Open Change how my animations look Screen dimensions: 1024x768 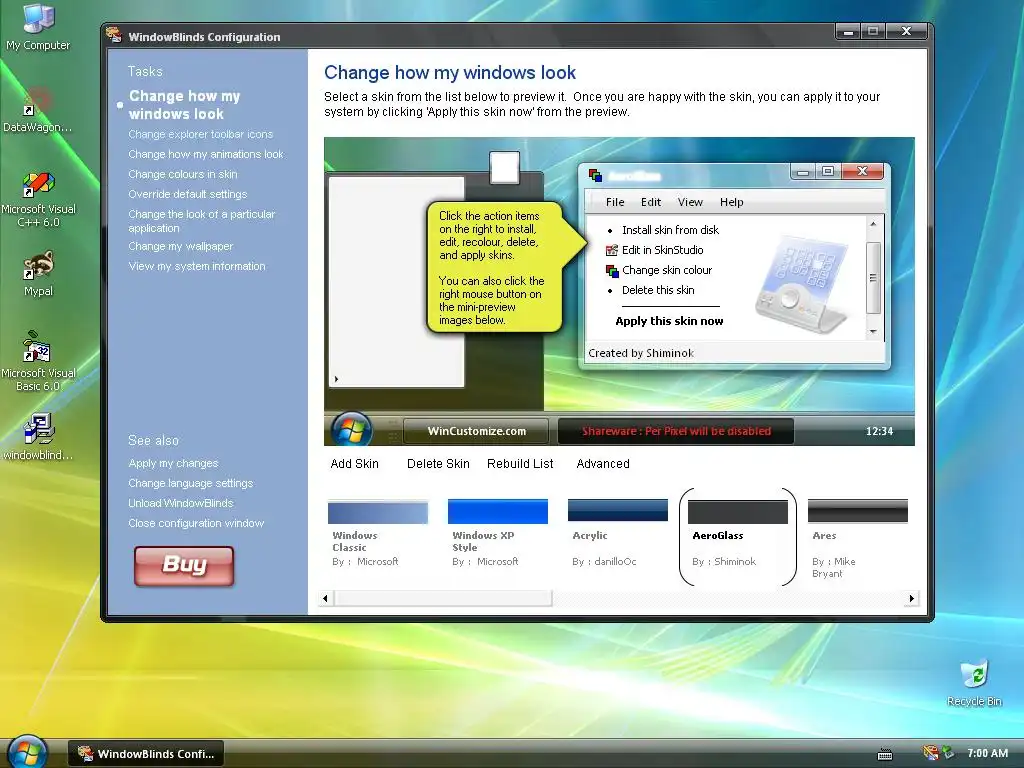pyautogui.click(x=206, y=154)
